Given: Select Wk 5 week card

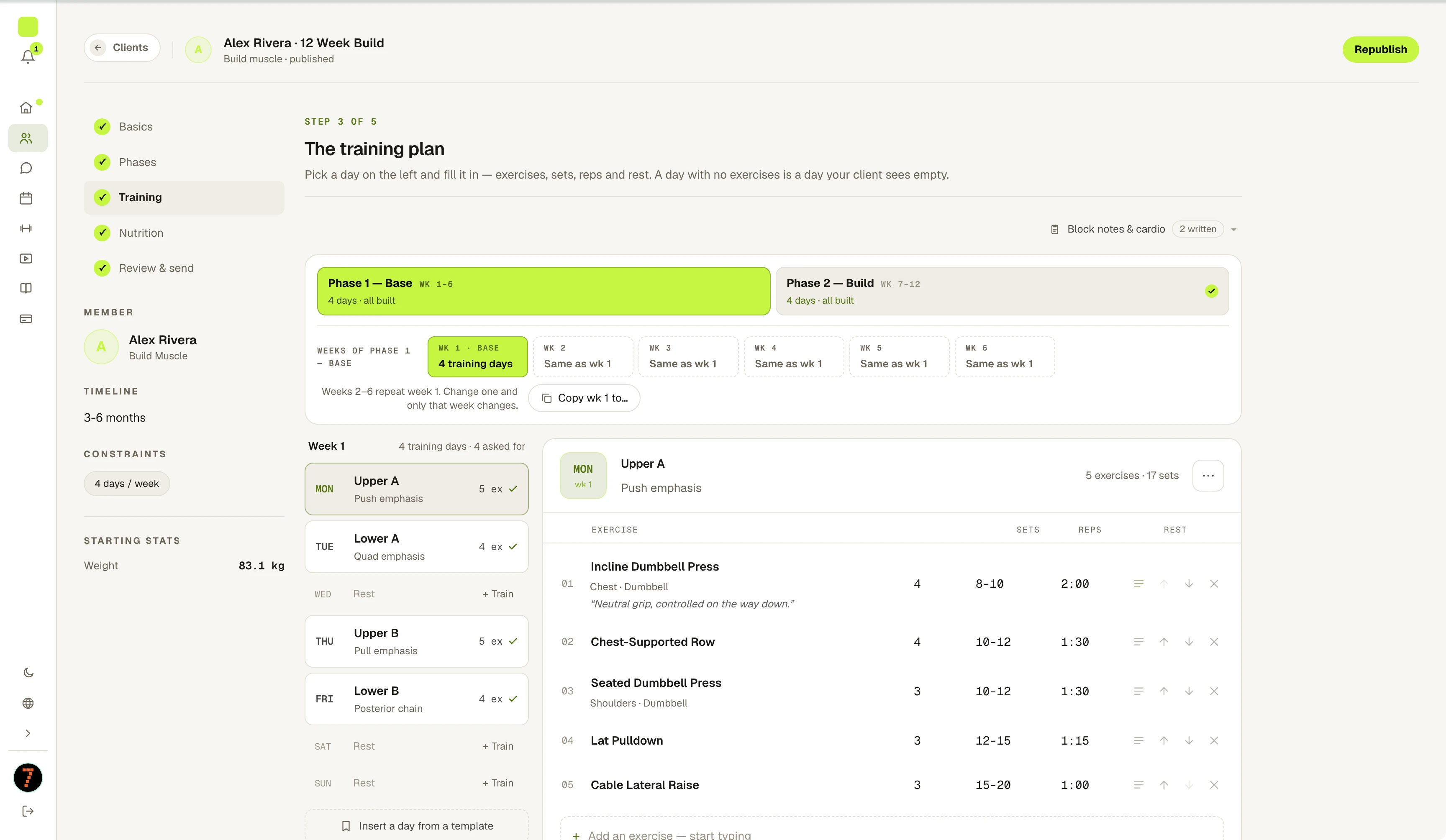Looking at the screenshot, I should coord(899,356).
